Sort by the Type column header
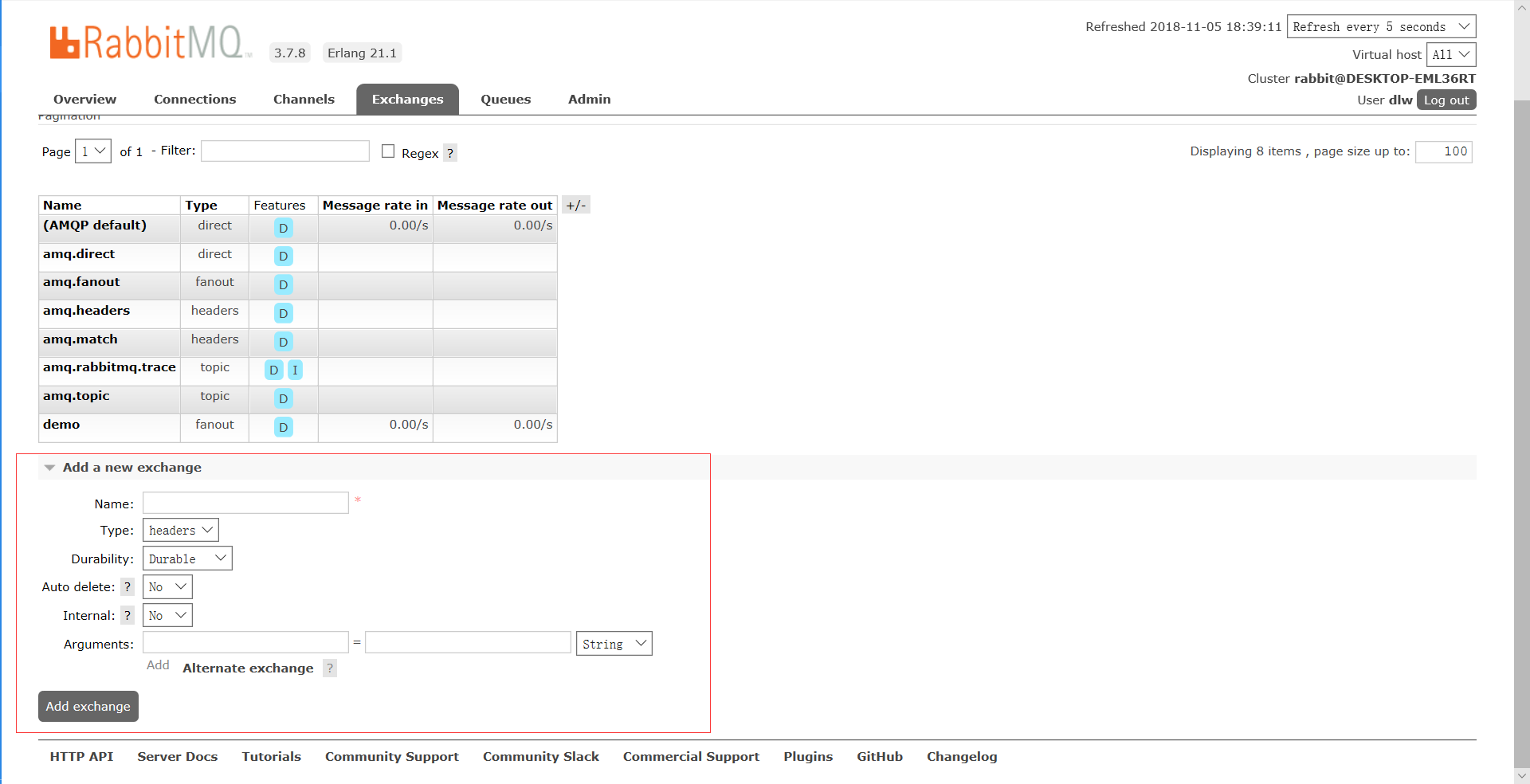Image resolution: width=1530 pixels, height=784 pixels. [202, 206]
